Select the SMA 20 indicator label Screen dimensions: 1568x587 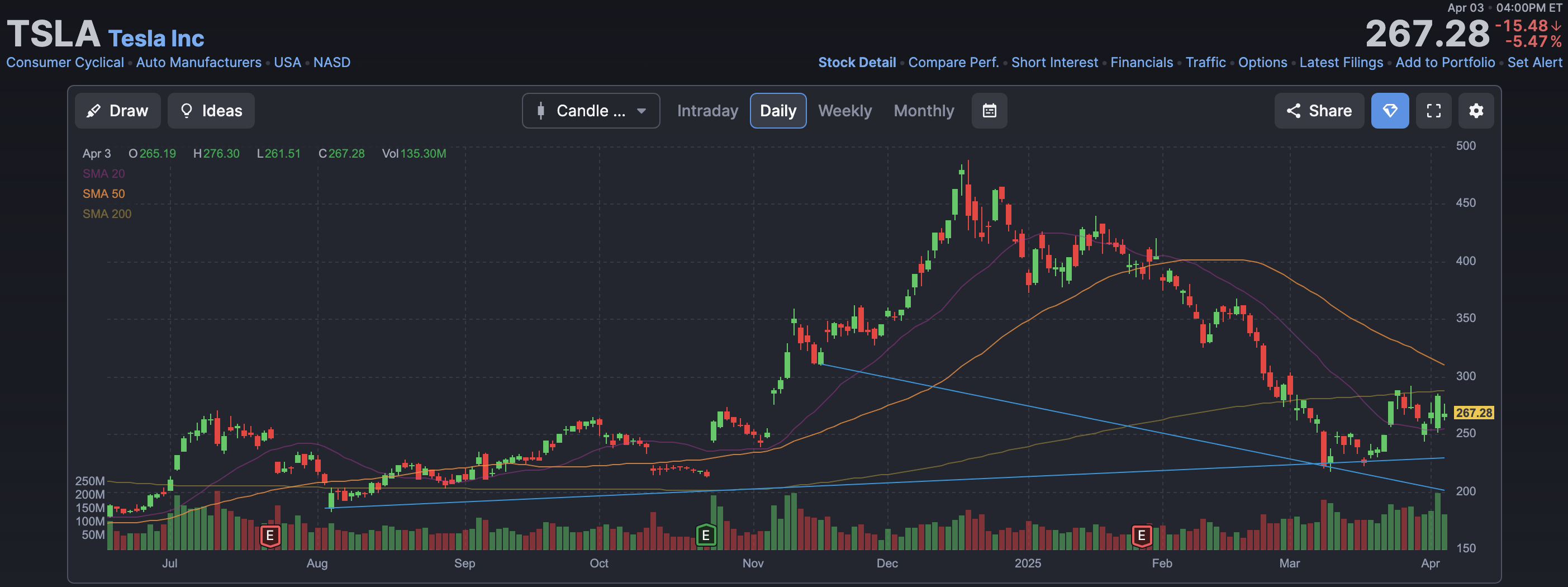point(103,173)
